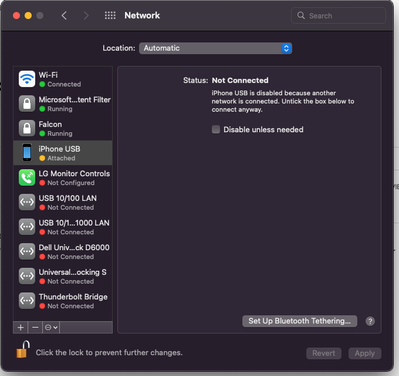Select the iPhone USB service name

point(59,149)
